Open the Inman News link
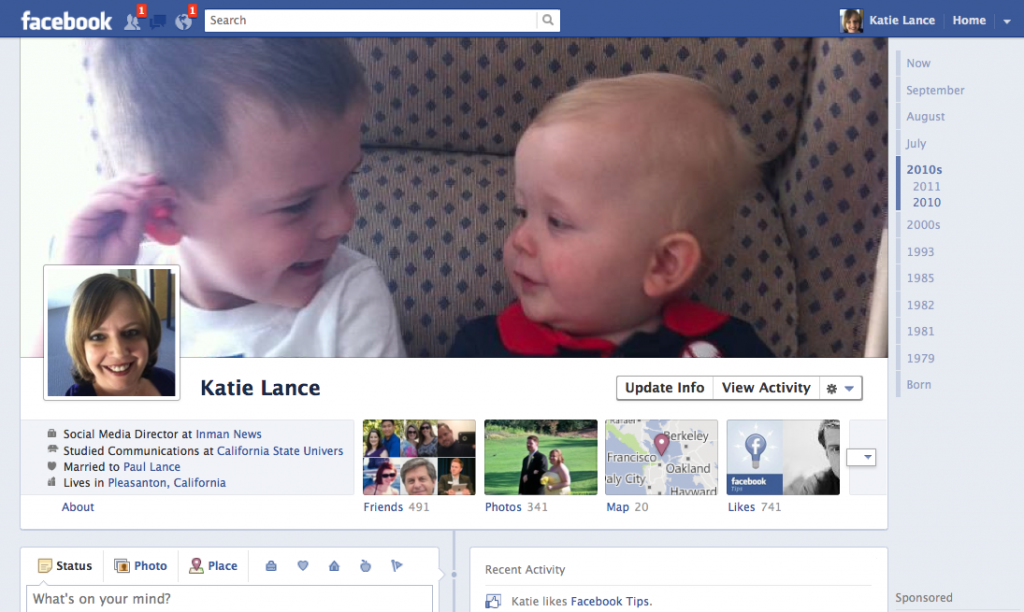Viewport: 1024px width, 612px height. [228, 434]
